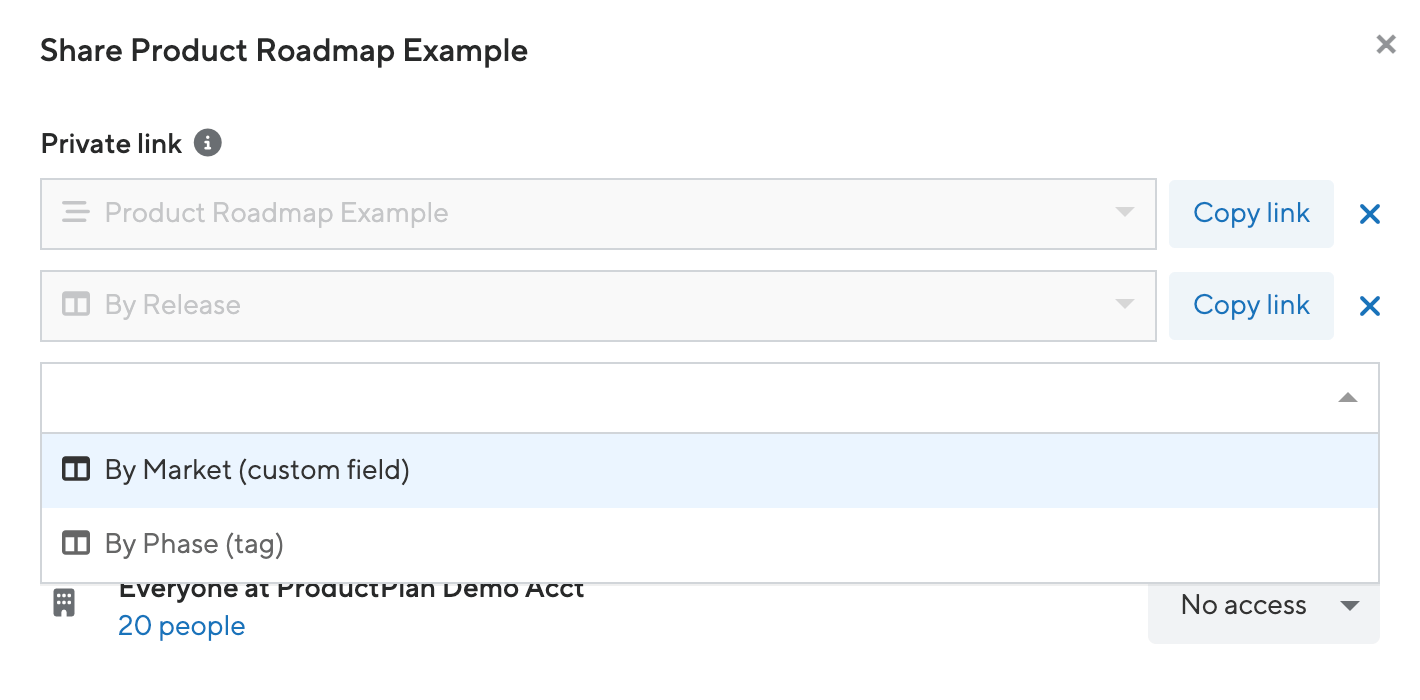Remove the Product Roadmap Example private link
This screenshot has width=1420, height=700.
(x=1369, y=214)
